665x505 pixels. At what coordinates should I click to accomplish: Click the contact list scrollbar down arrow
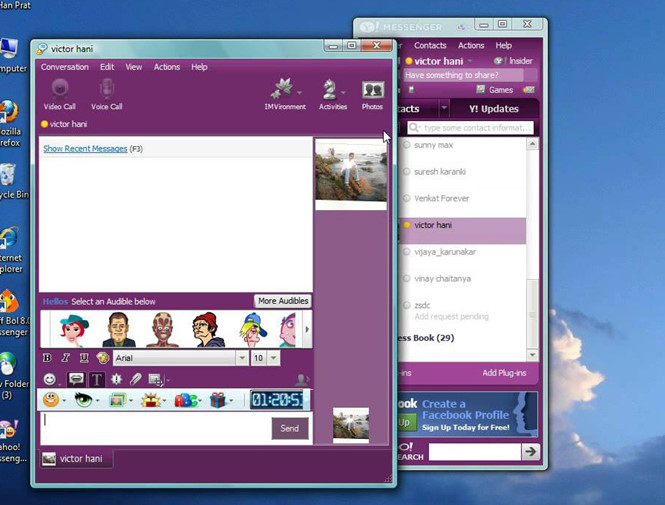coord(532,354)
